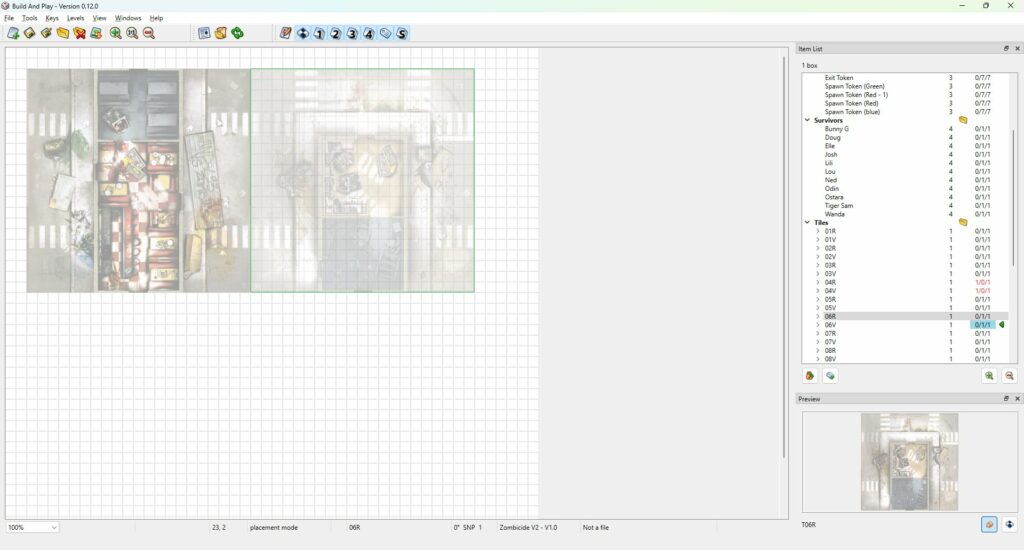Open the 100% zoom level dropdown

(32, 527)
